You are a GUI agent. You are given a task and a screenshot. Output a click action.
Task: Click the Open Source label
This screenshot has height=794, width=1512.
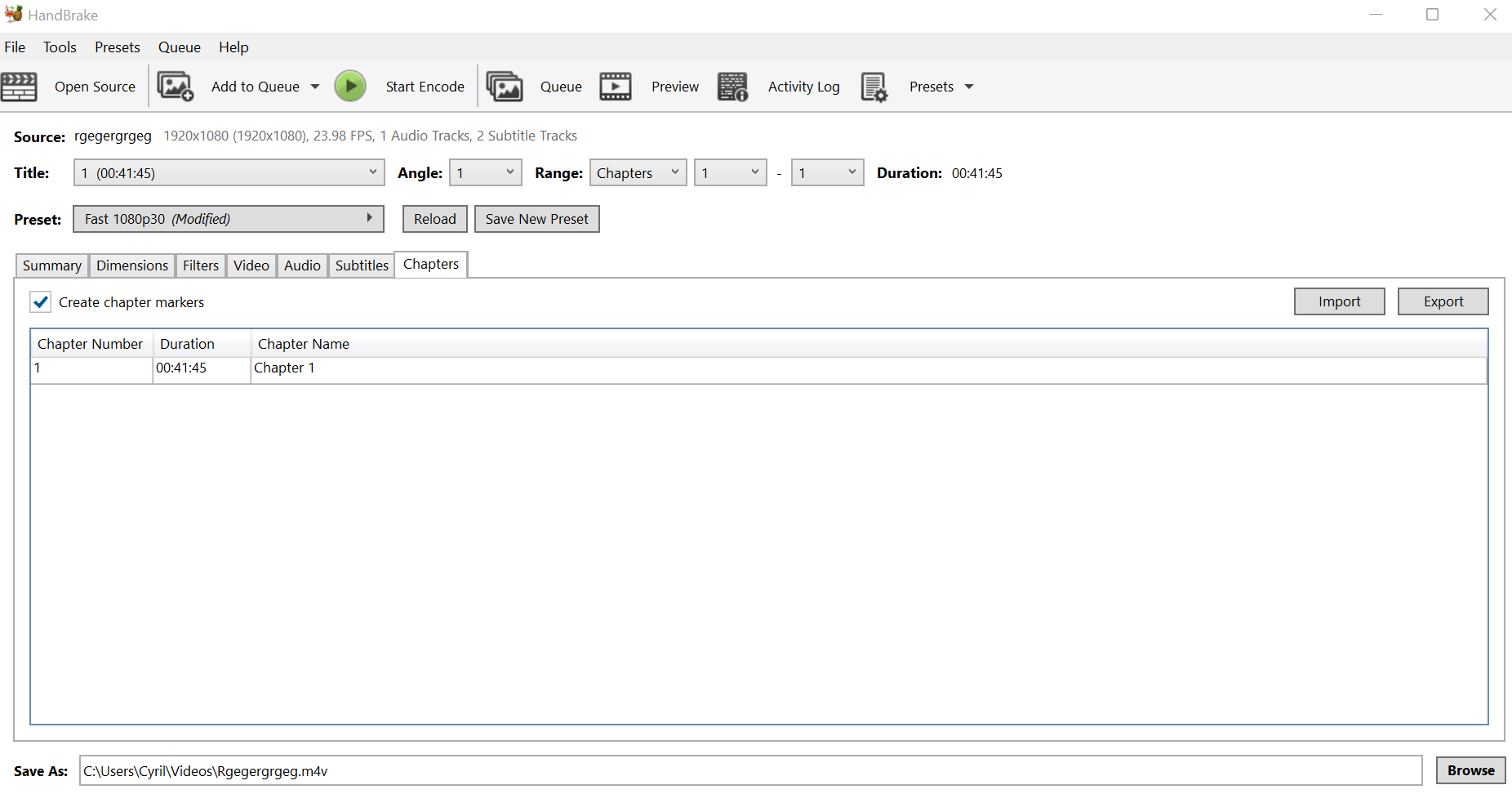(95, 87)
